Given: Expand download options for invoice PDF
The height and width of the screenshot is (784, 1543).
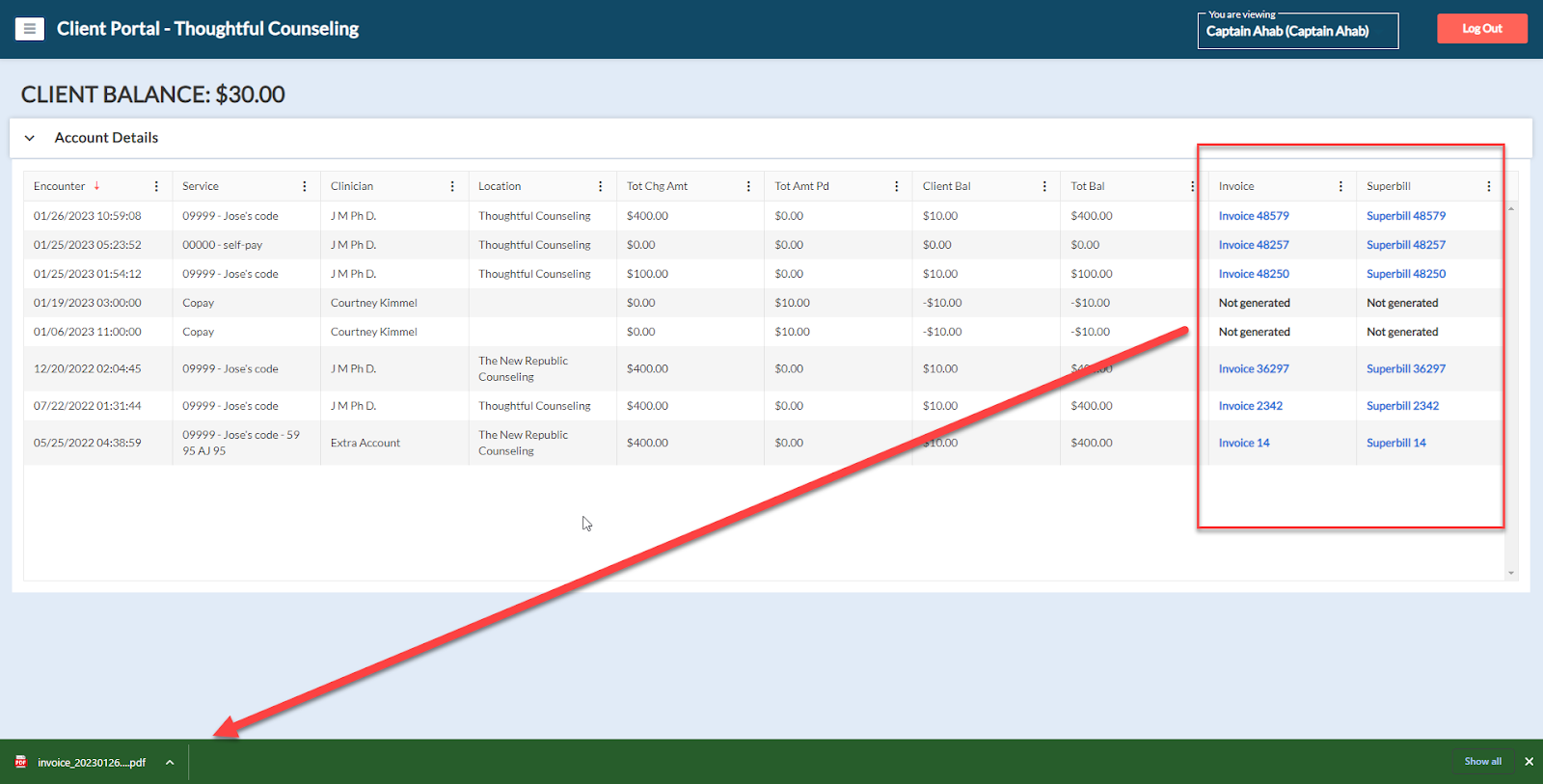Looking at the screenshot, I should click(170, 762).
